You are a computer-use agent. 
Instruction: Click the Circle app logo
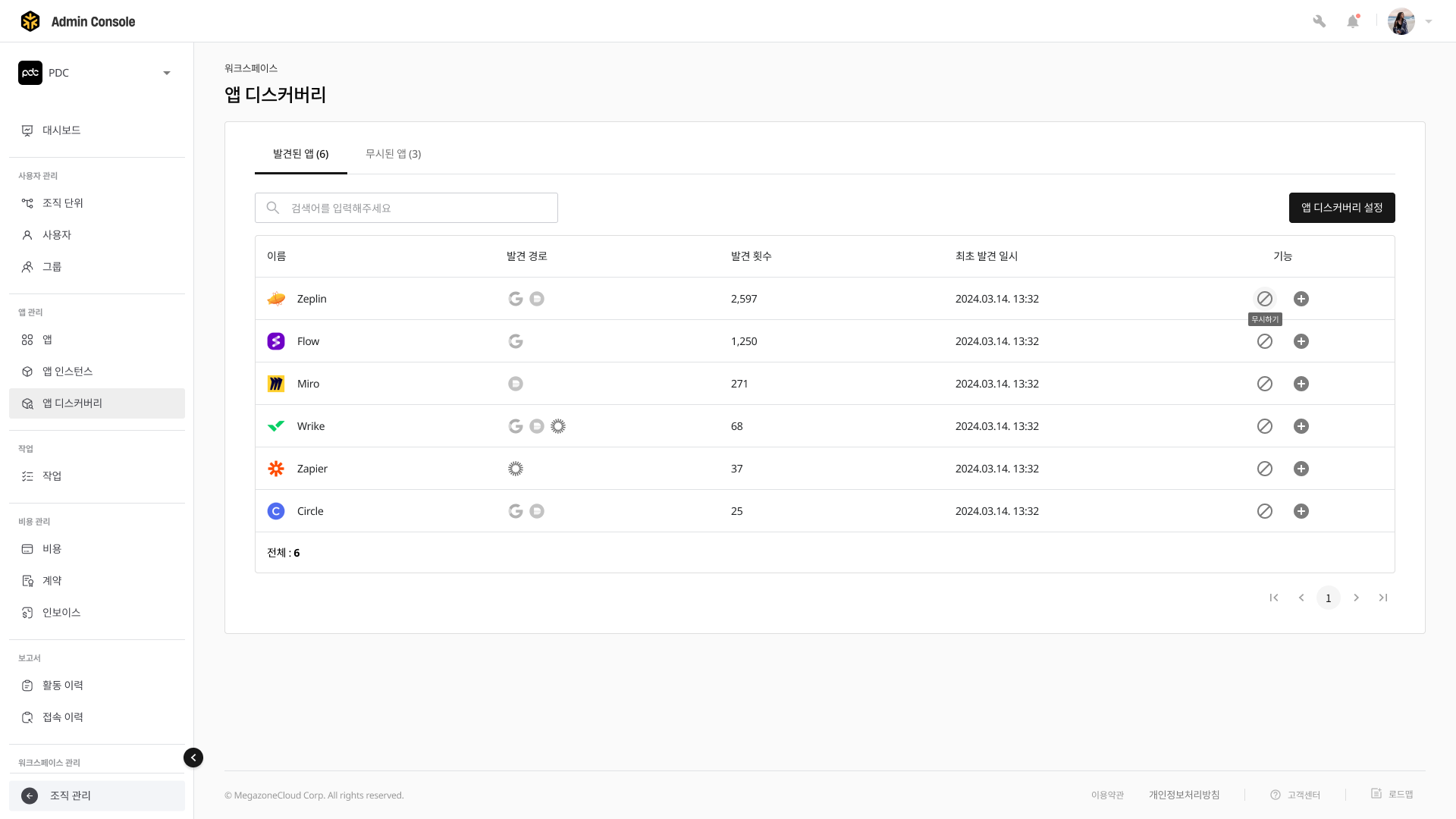(276, 511)
